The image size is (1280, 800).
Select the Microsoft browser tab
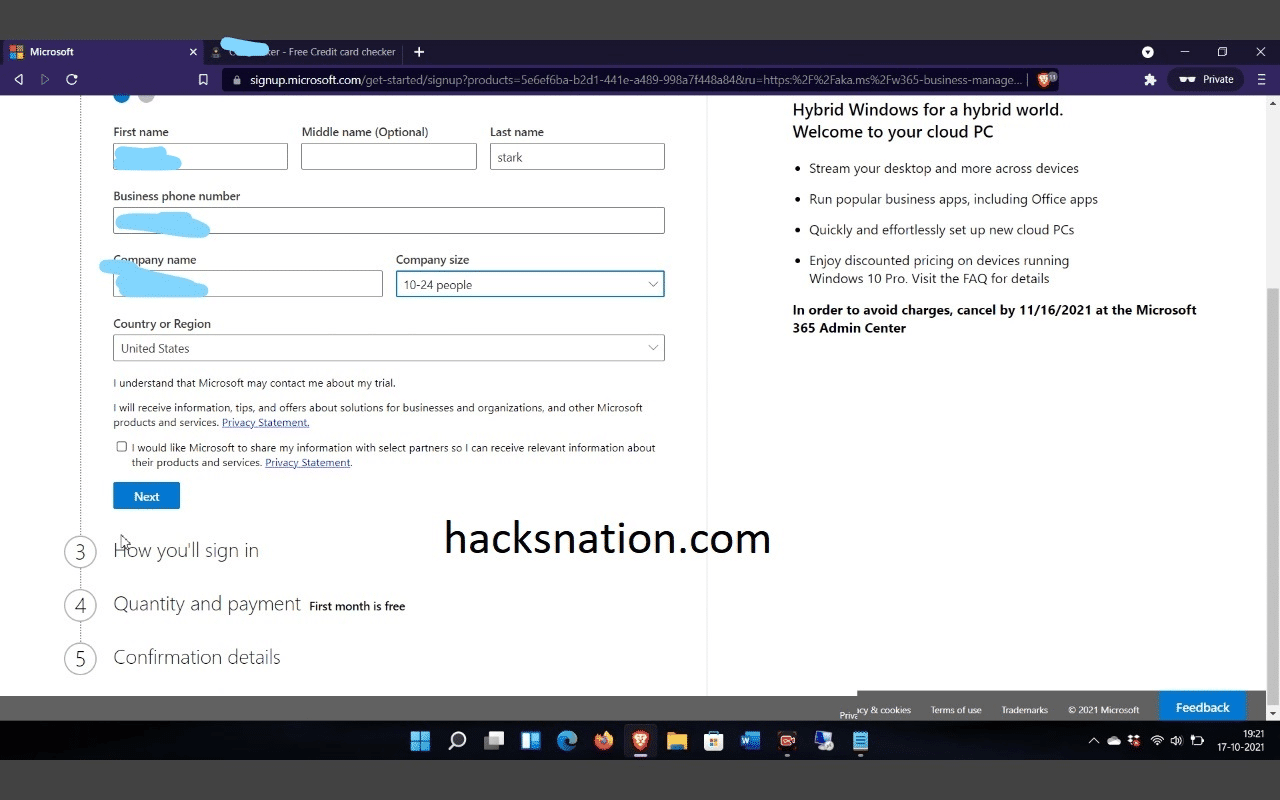pyautogui.click(x=102, y=52)
